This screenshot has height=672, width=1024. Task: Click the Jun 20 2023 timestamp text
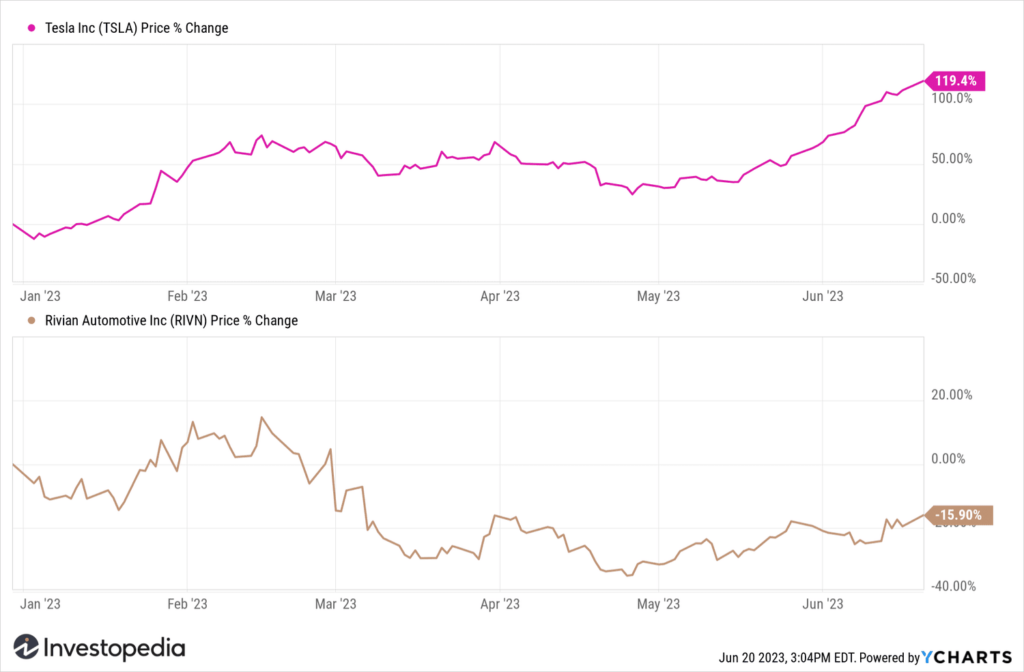pos(818,658)
